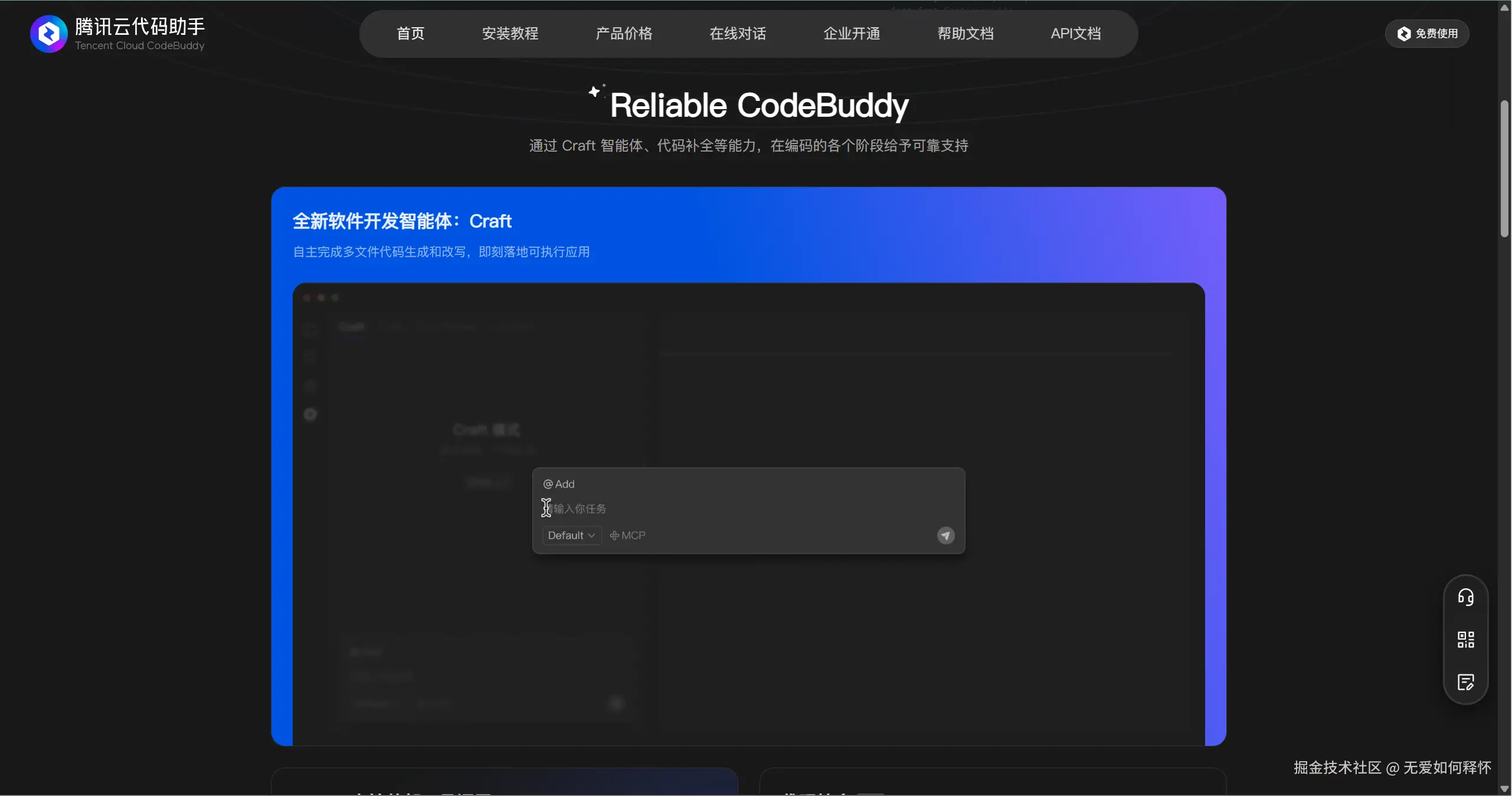Click the scrollbar down arrow
Screen dimensions: 1512x796
(1504, 789)
